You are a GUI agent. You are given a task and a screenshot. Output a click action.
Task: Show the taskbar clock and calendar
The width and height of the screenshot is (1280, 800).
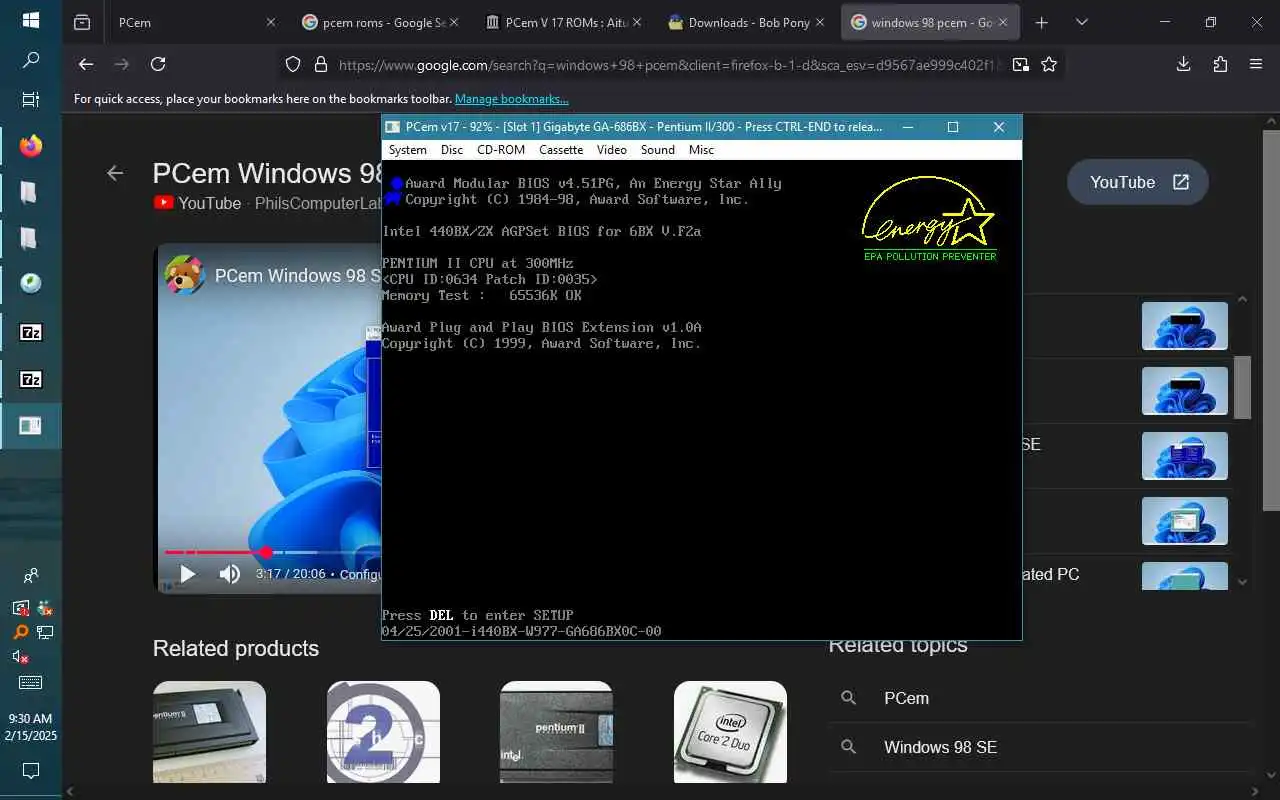pyautogui.click(x=30, y=727)
